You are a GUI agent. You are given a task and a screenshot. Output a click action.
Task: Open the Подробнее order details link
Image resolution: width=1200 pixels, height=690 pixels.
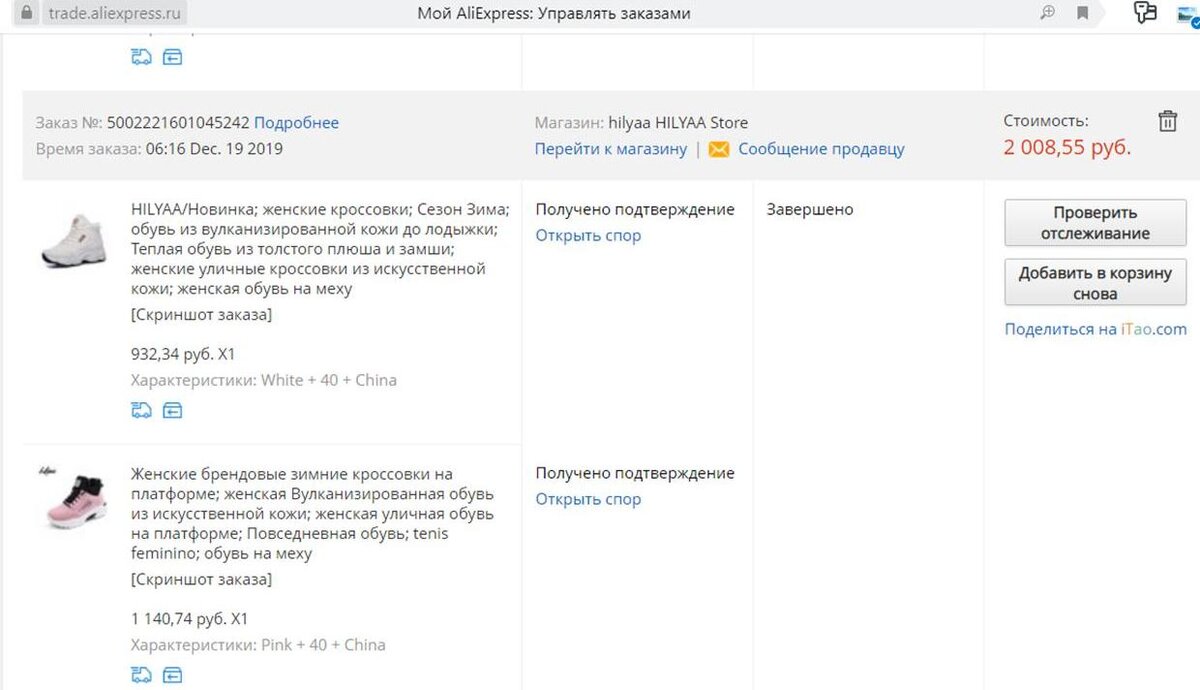click(x=296, y=123)
